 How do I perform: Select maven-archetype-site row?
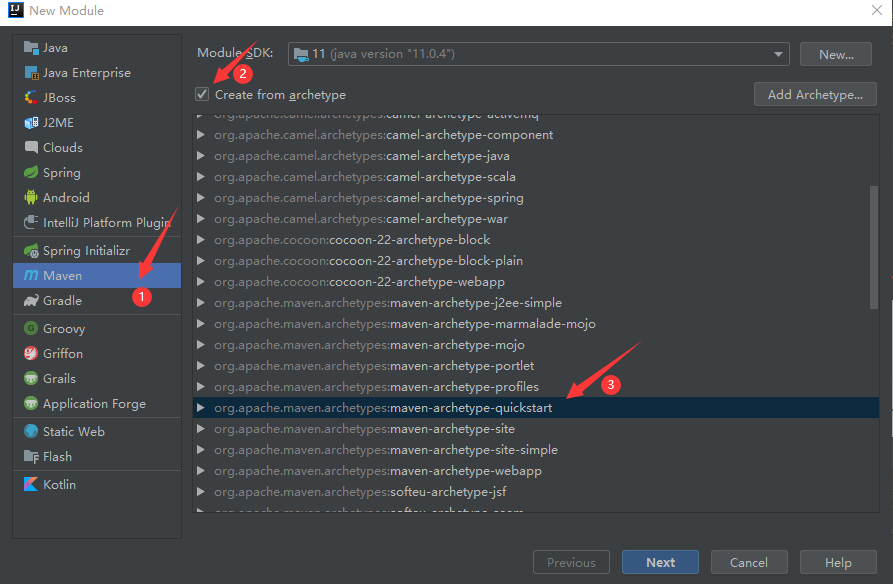point(536,428)
